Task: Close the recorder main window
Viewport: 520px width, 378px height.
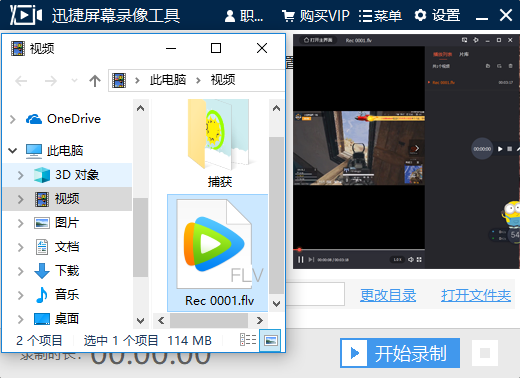Action: 506,15
